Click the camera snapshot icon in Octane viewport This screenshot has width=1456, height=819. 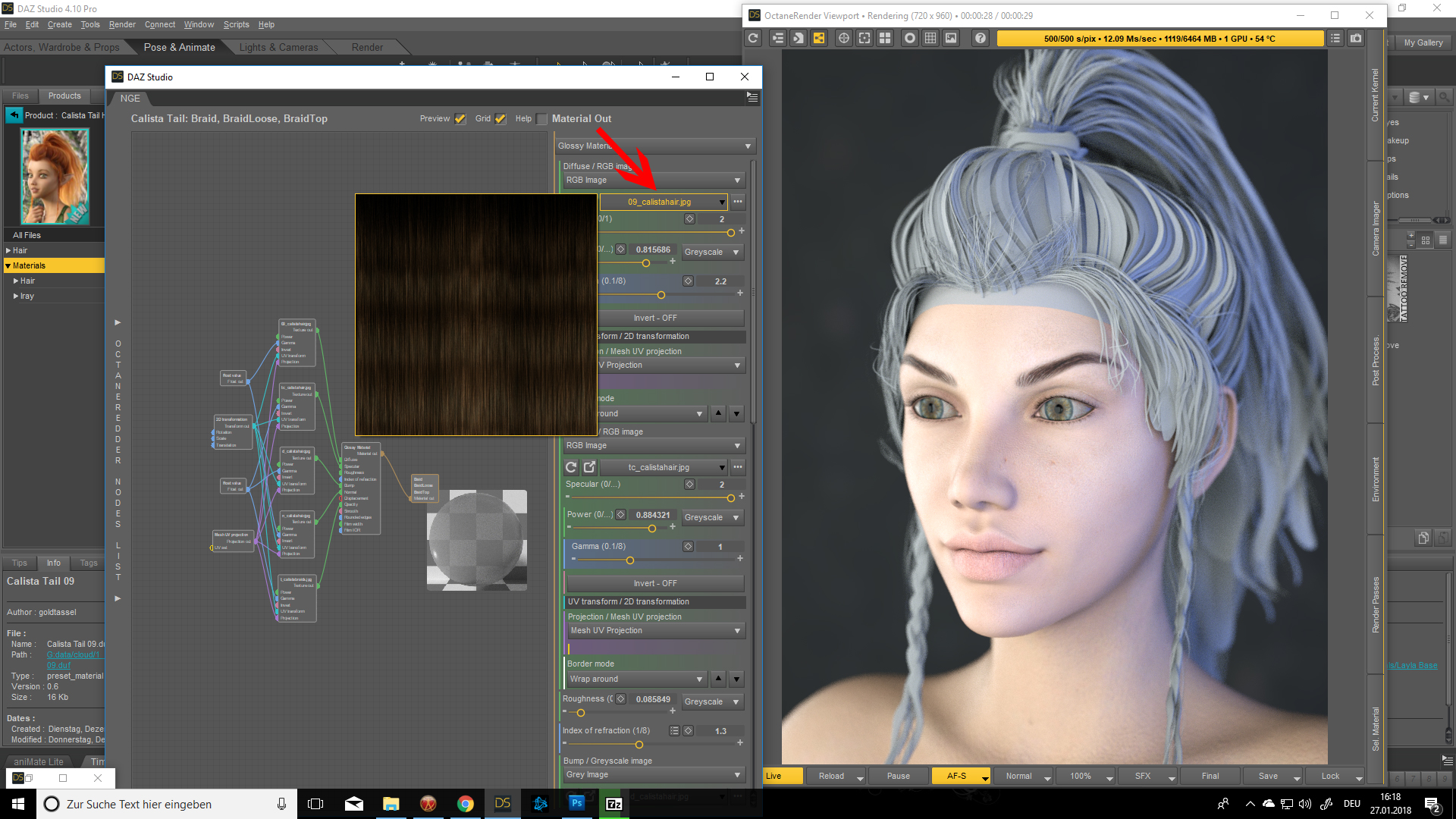tap(1356, 39)
